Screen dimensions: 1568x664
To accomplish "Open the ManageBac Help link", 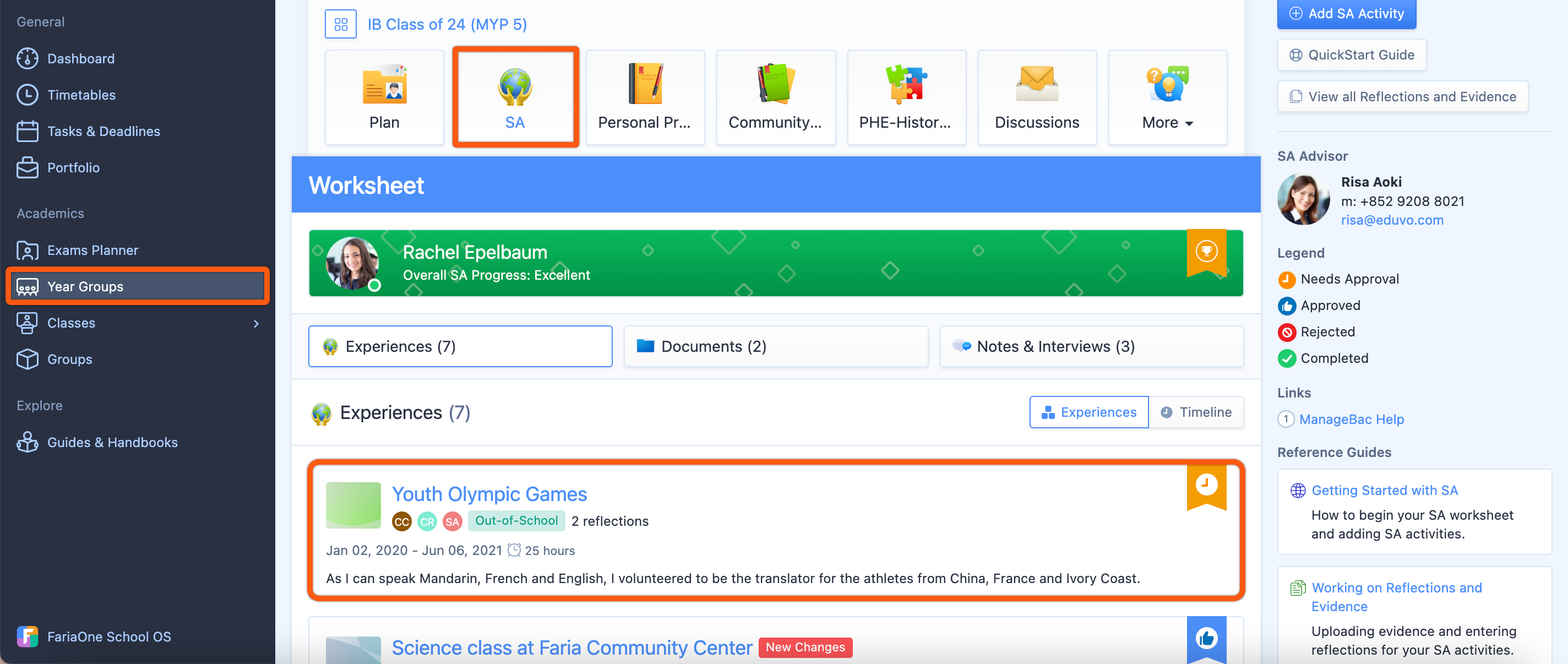I will [1351, 420].
